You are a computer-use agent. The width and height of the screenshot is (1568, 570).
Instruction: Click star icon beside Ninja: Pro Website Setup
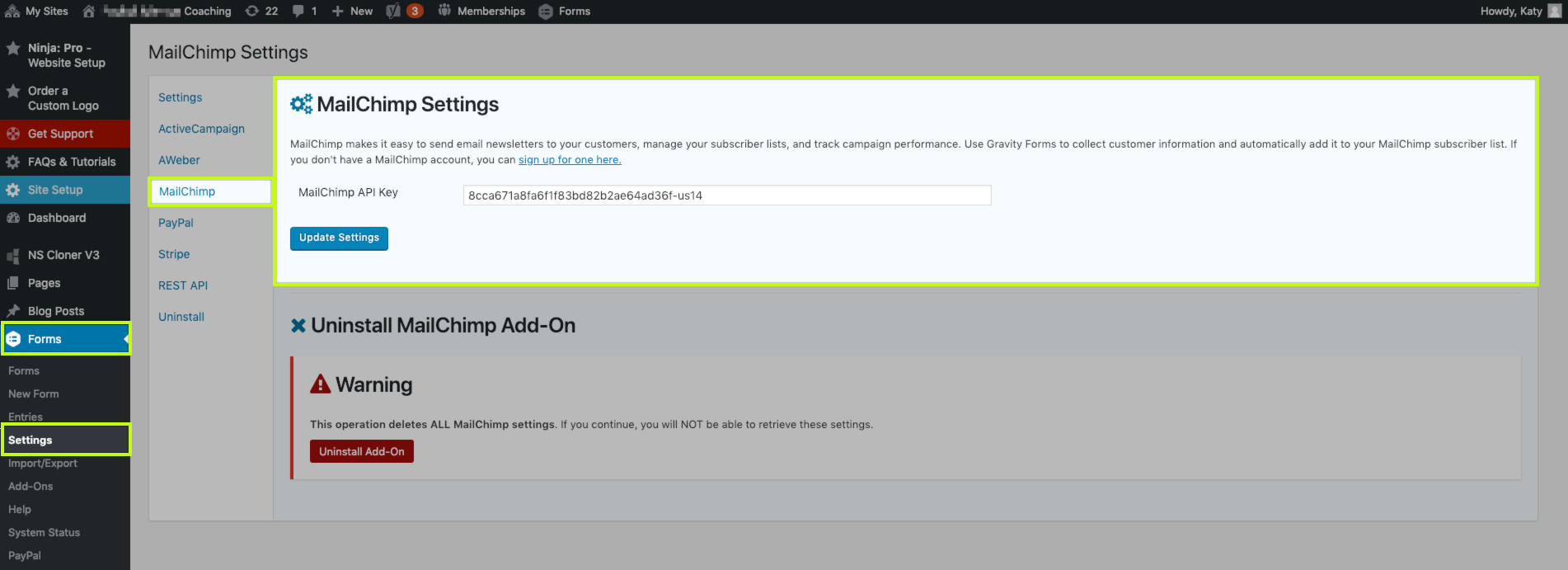[13, 48]
